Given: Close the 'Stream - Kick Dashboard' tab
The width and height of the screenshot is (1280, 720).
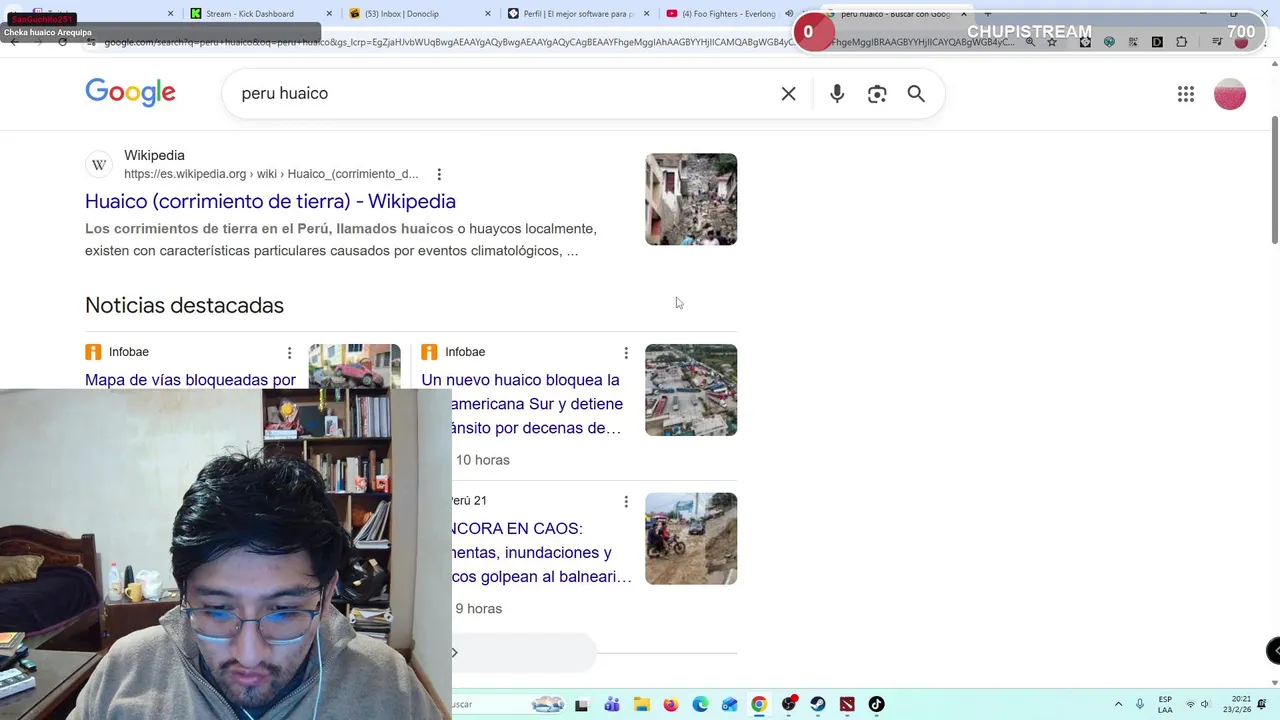Looking at the screenshot, I should [x=329, y=14].
